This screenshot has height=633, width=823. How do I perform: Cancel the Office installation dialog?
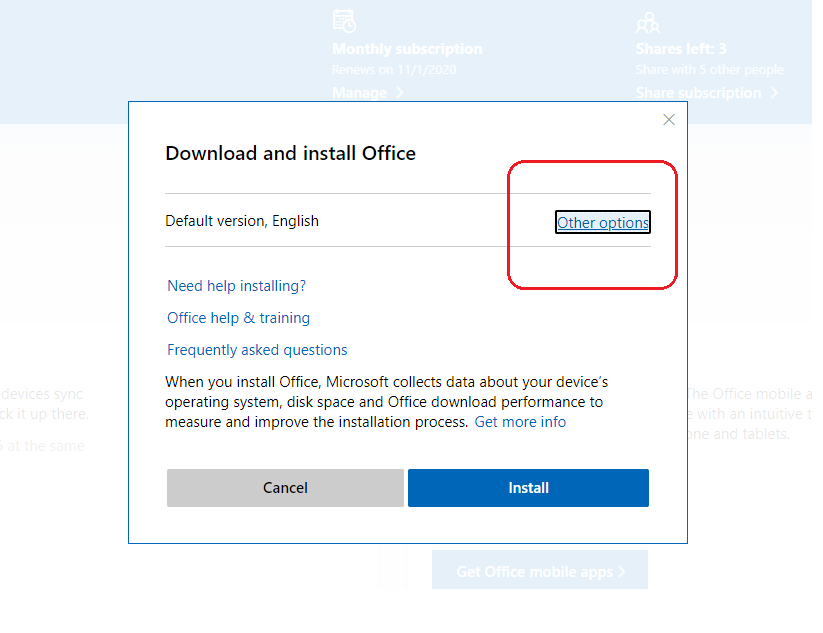[x=285, y=488]
